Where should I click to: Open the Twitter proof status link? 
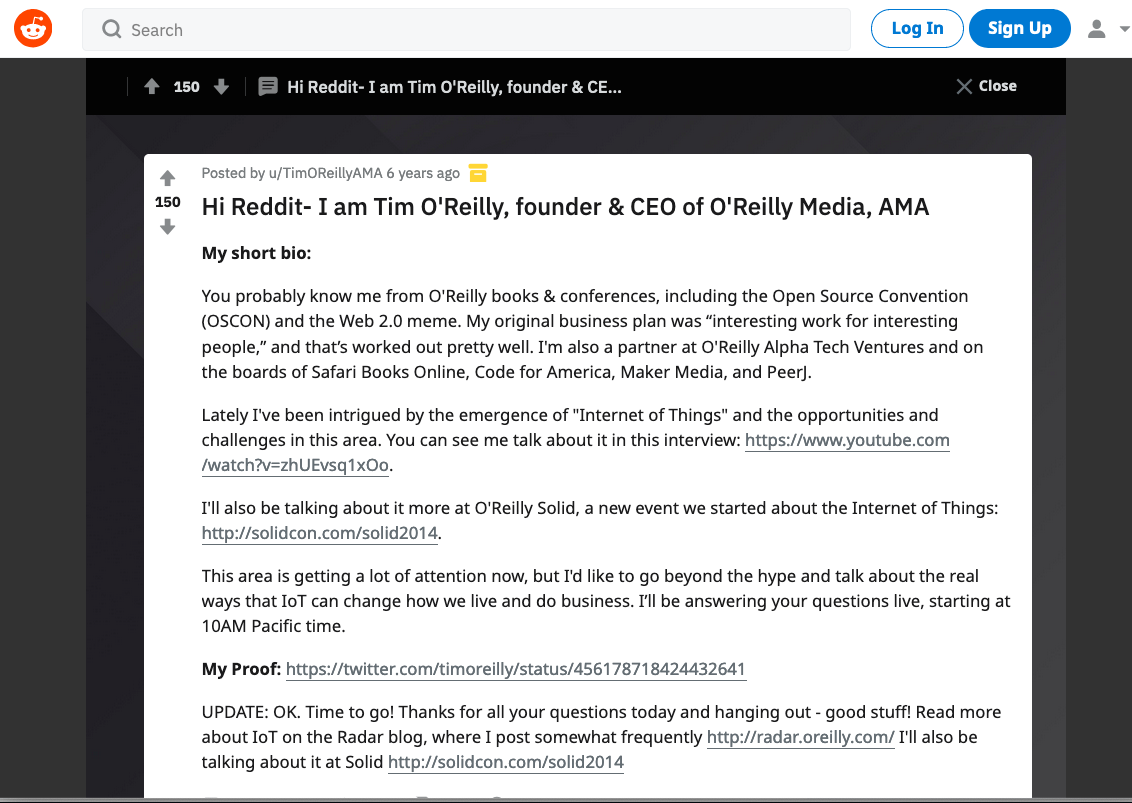pyautogui.click(x=515, y=669)
